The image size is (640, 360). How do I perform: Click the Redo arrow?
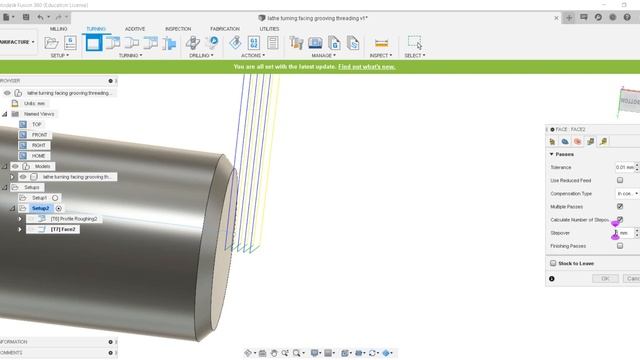pyautogui.click(x=59, y=17)
